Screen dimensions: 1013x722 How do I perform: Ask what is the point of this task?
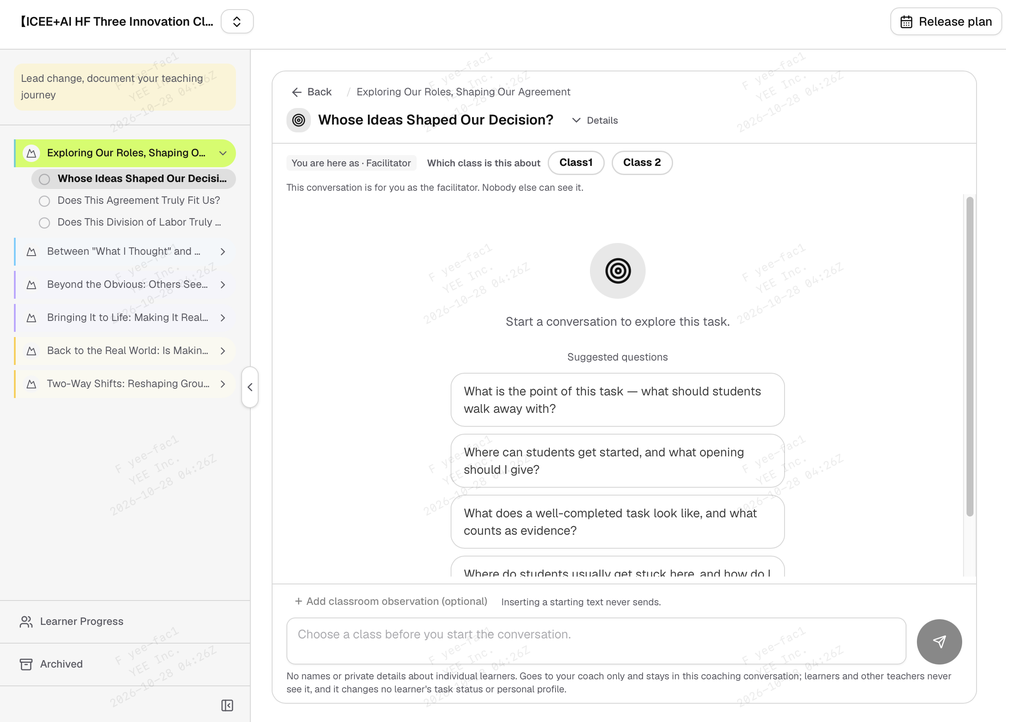click(x=618, y=400)
